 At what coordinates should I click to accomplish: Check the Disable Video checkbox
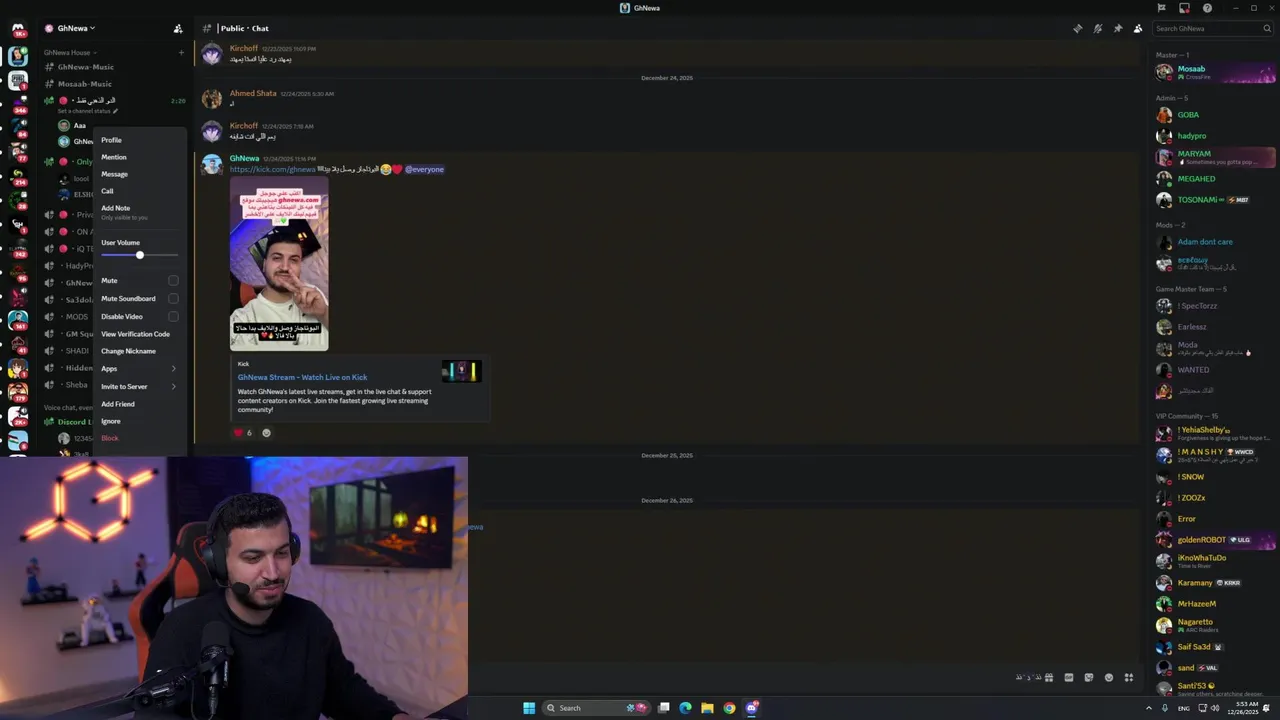click(x=173, y=317)
